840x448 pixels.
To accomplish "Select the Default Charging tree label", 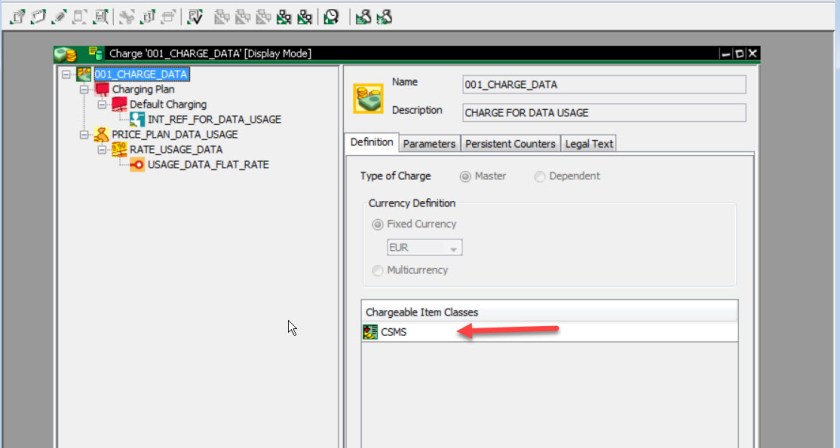I will (x=168, y=104).
